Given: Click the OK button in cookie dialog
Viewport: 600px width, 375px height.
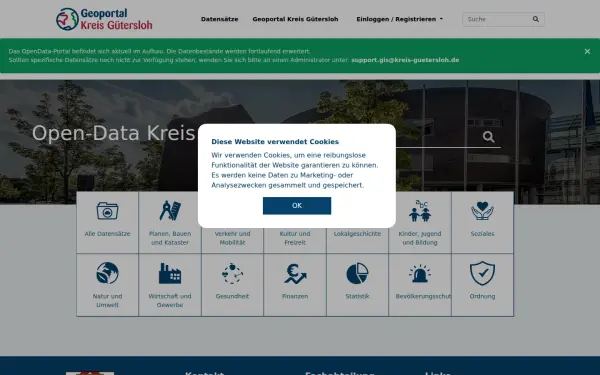Looking at the screenshot, I should click(x=297, y=206).
